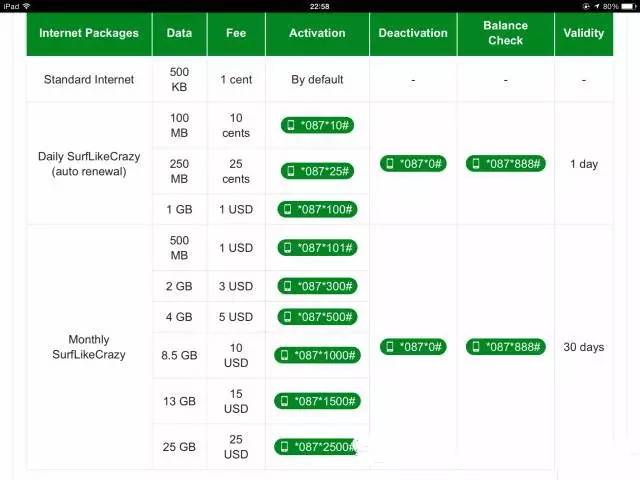The height and width of the screenshot is (480, 640).
Task: Check Monthly SurfLikeCrazy balance via *087*888#
Action: pyautogui.click(x=505, y=347)
